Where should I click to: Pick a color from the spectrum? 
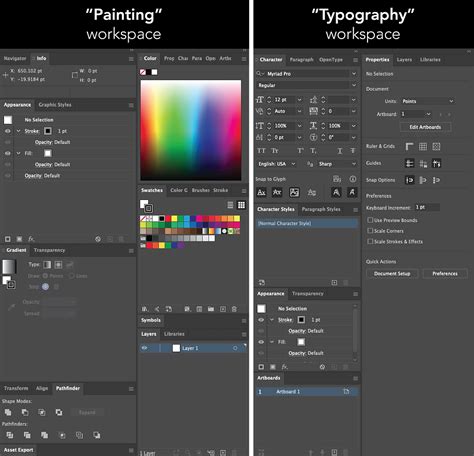click(x=191, y=130)
